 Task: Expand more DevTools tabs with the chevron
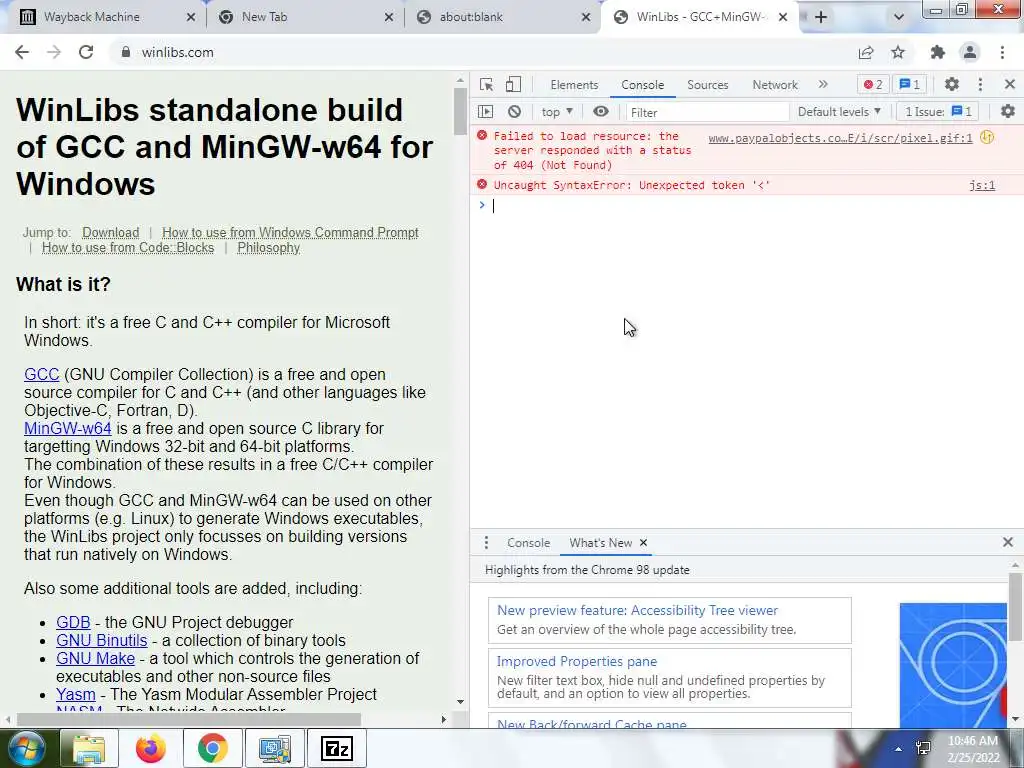tap(823, 84)
